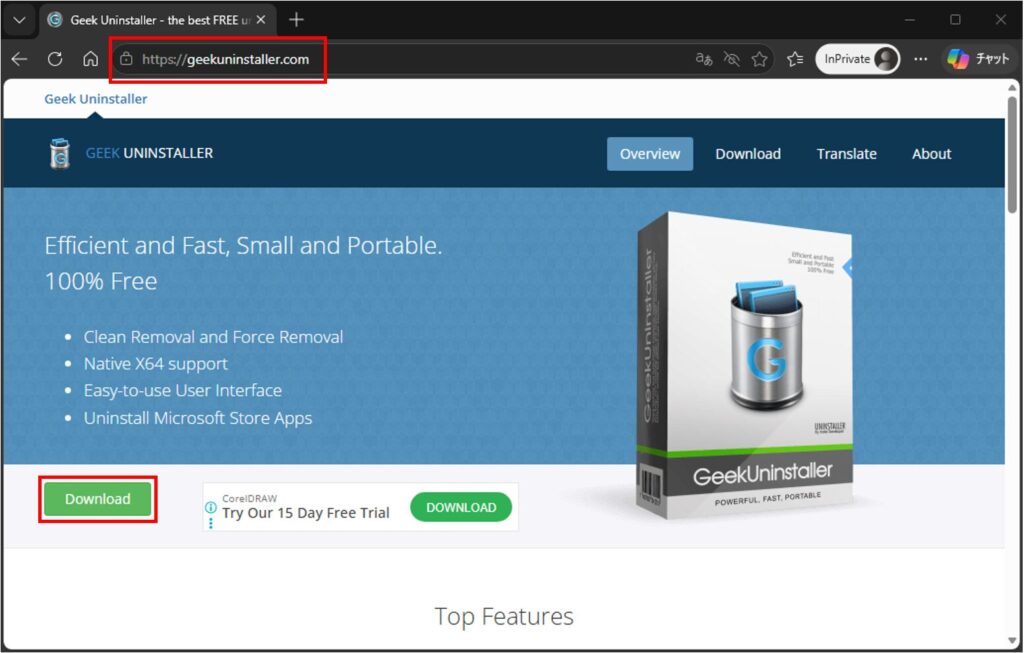
Task: Open the tab search chevron dropdown
Action: [x=19, y=19]
